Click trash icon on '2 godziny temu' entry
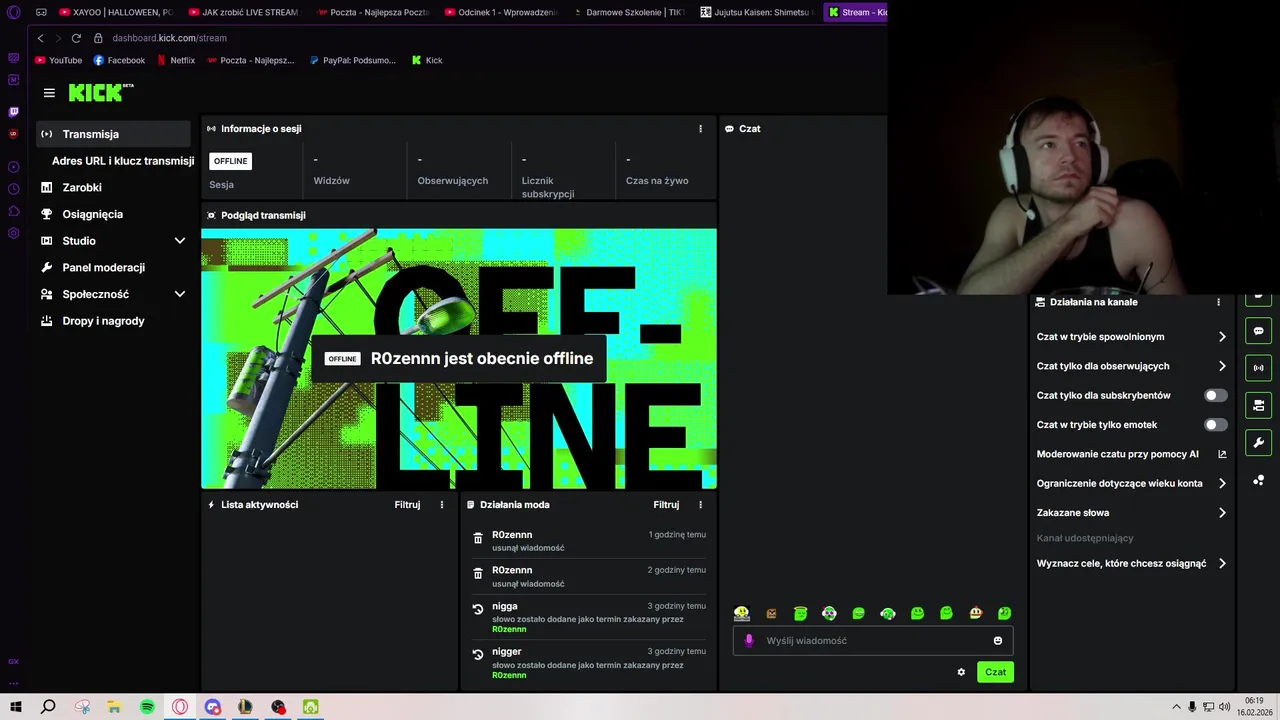 (x=478, y=575)
